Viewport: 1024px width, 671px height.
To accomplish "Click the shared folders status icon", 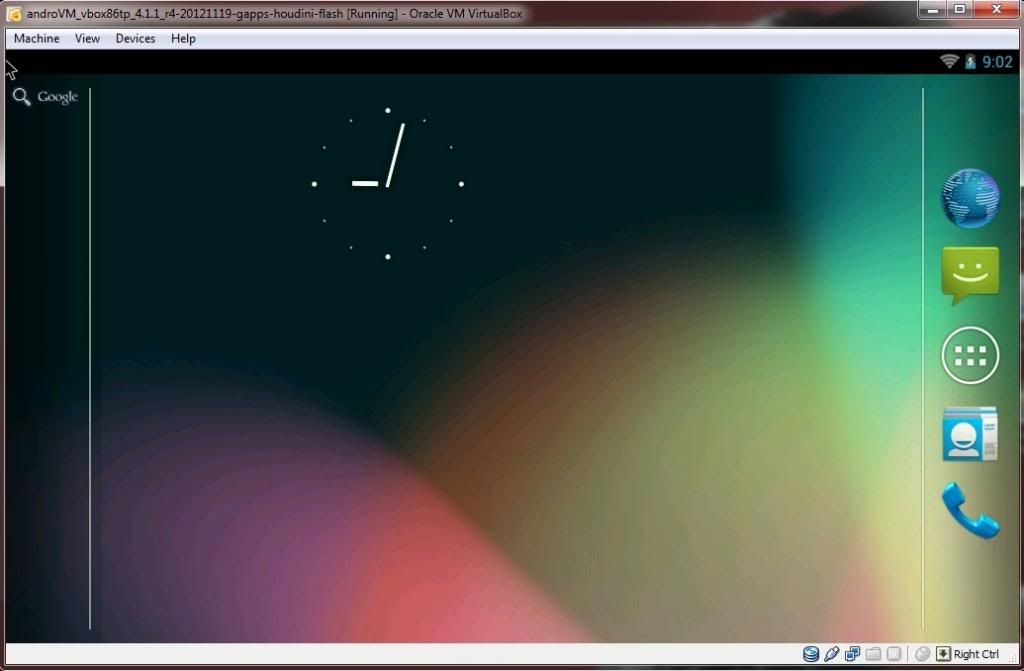I will pyautogui.click(x=873, y=653).
